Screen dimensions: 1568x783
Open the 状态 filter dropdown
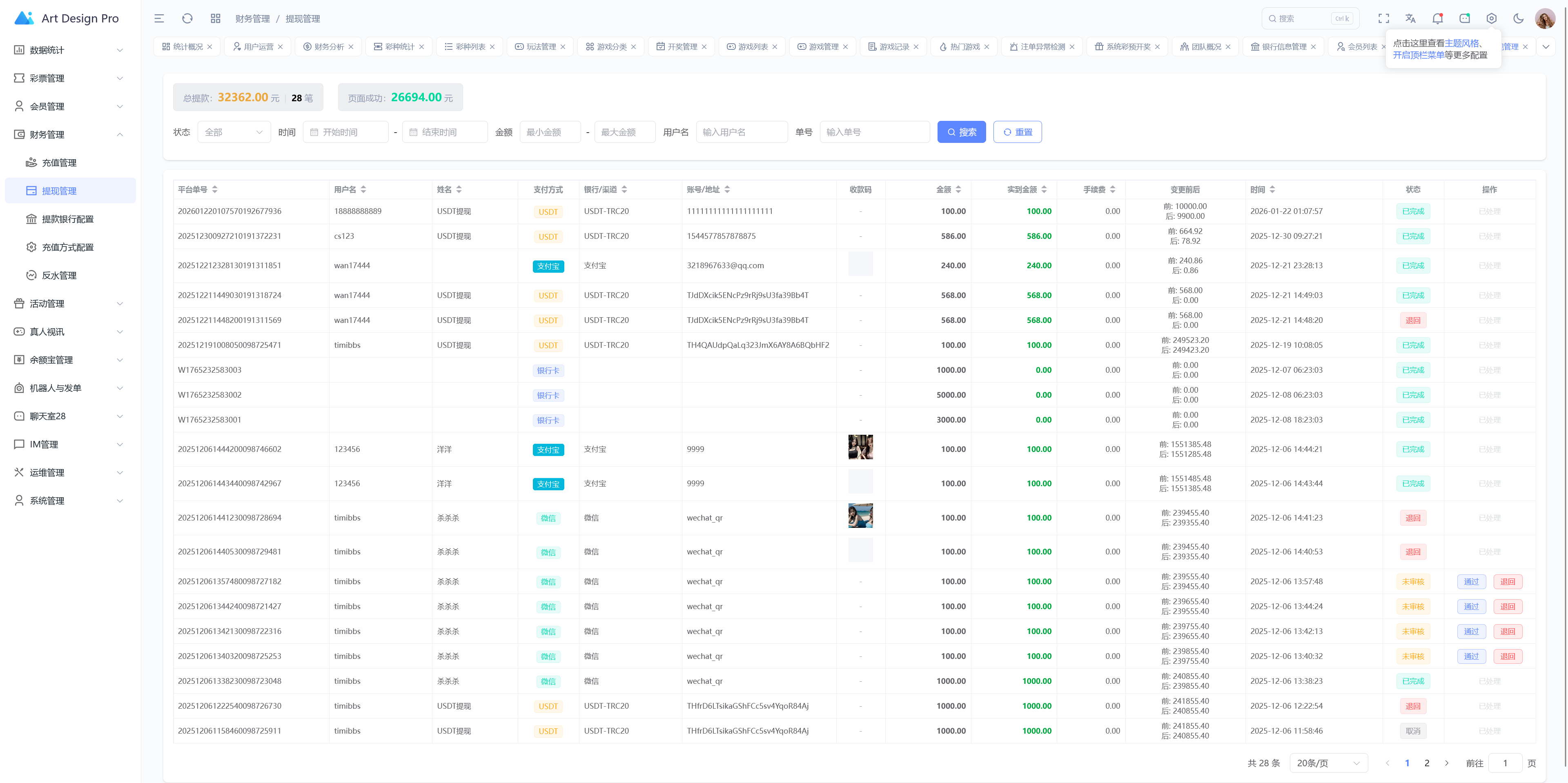pos(234,132)
